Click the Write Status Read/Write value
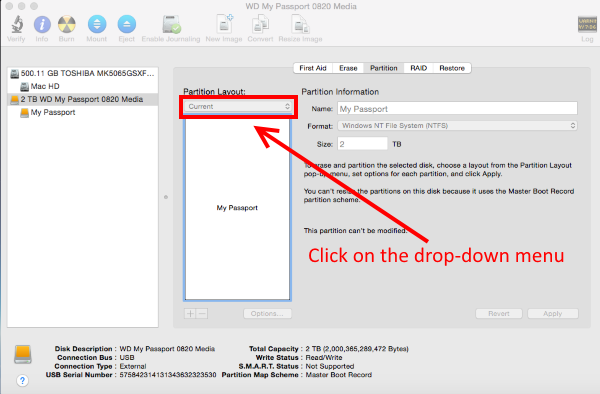600x394 pixels. pyautogui.click(x=323, y=358)
